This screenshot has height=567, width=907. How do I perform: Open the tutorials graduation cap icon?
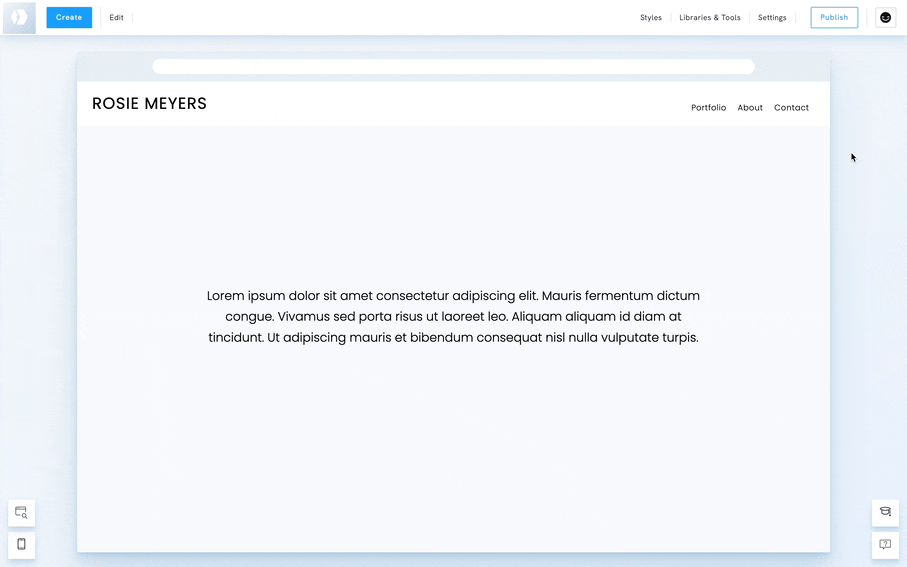pos(885,512)
